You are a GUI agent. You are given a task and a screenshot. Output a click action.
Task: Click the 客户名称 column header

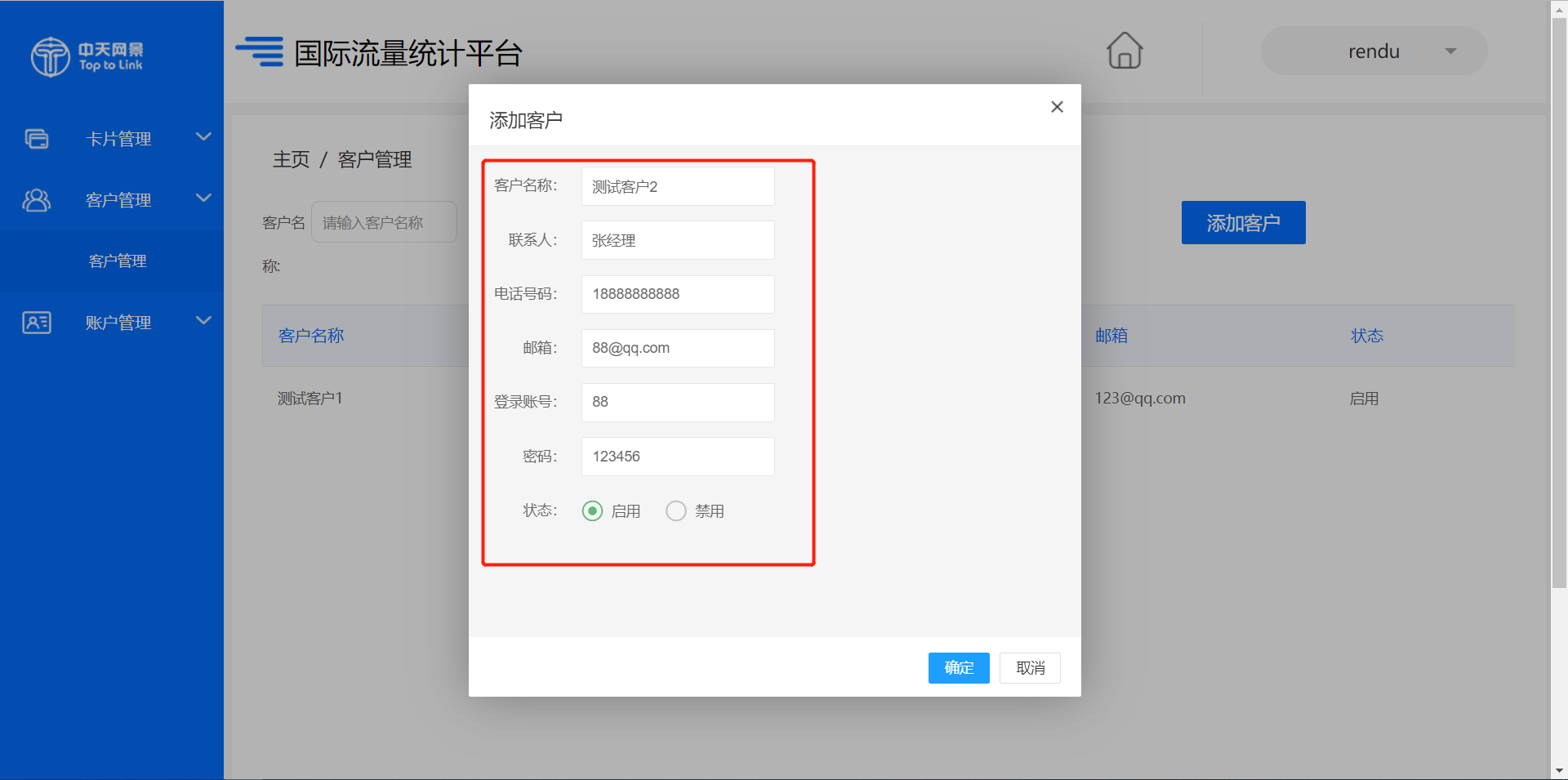[x=311, y=336]
